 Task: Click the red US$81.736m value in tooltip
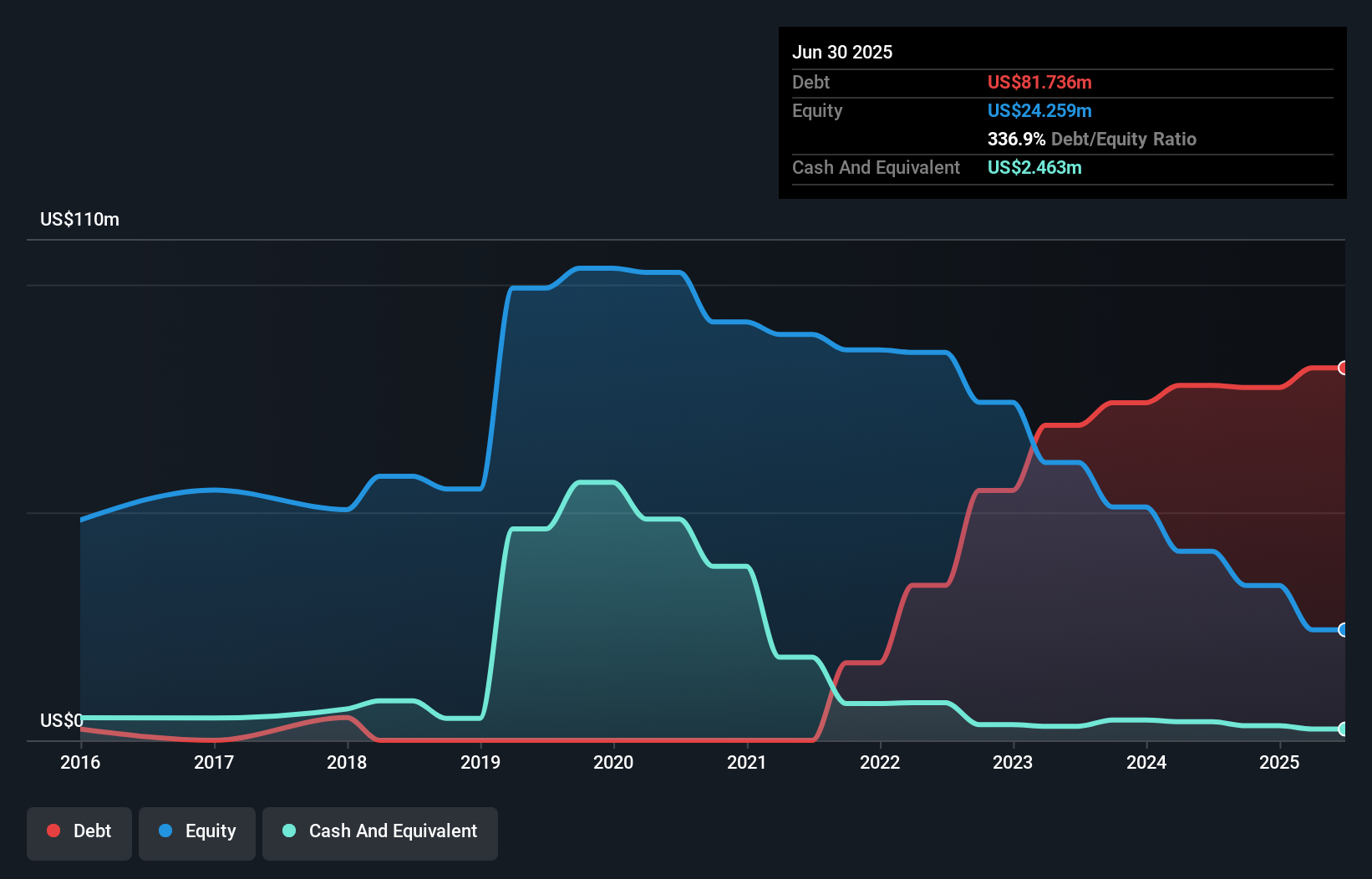pyautogui.click(x=1039, y=82)
